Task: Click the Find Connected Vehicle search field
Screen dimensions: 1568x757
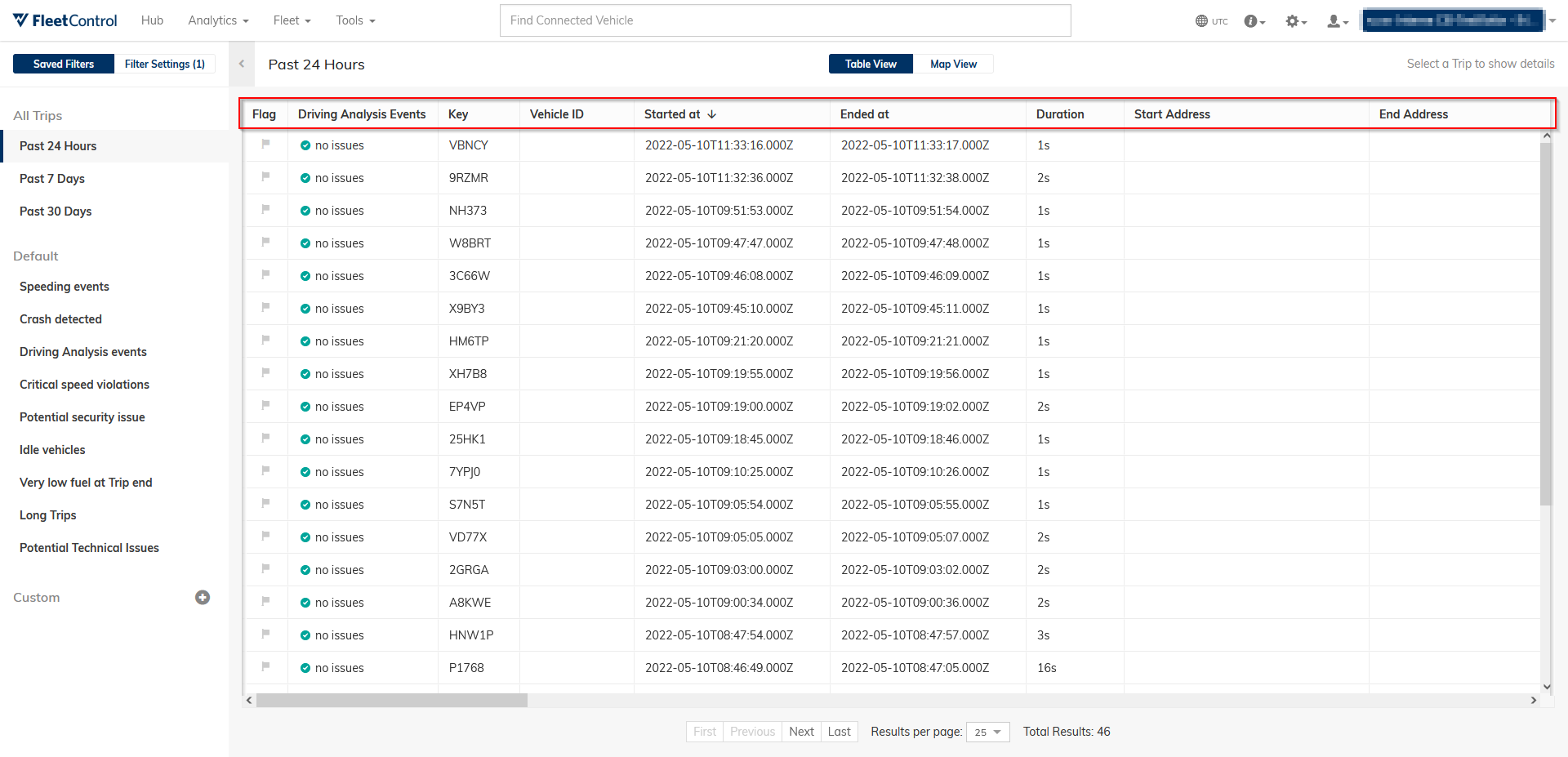Action: point(785,20)
